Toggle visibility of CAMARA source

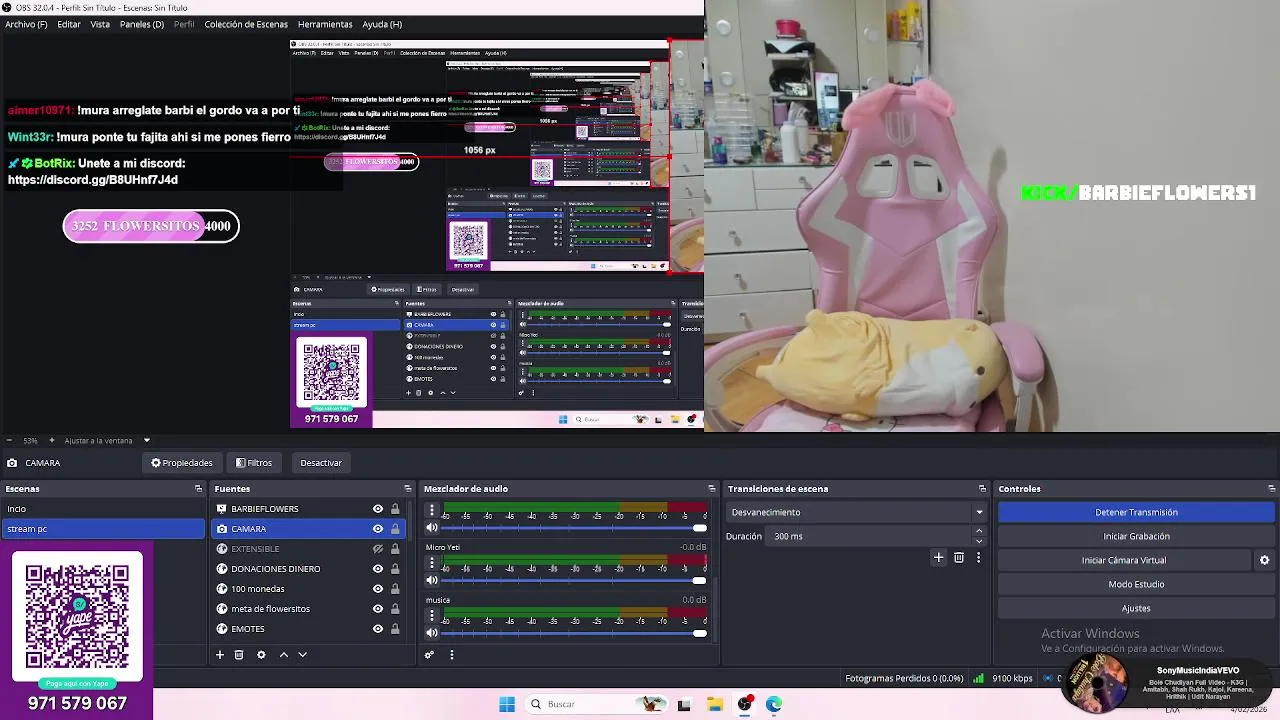pyautogui.click(x=378, y=529)
